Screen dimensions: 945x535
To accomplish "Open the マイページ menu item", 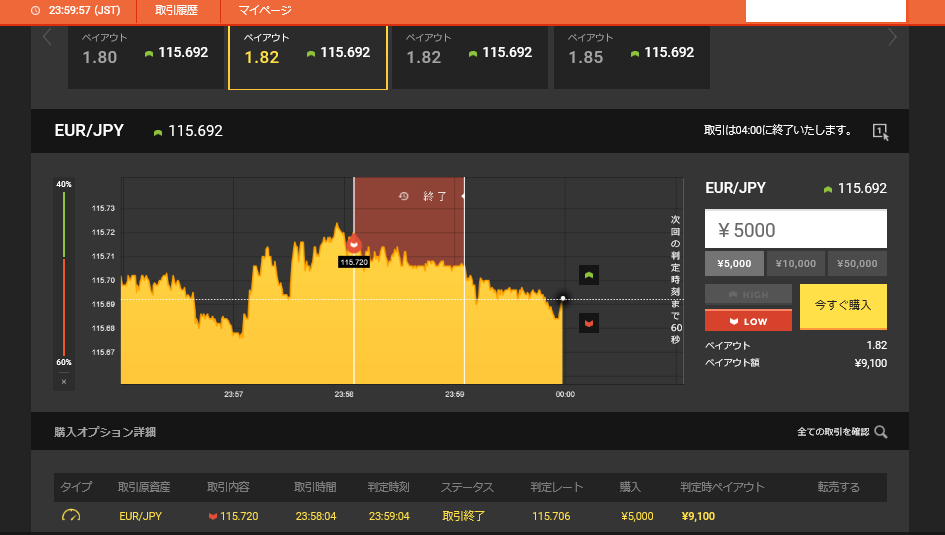I will tap(265, 11).
